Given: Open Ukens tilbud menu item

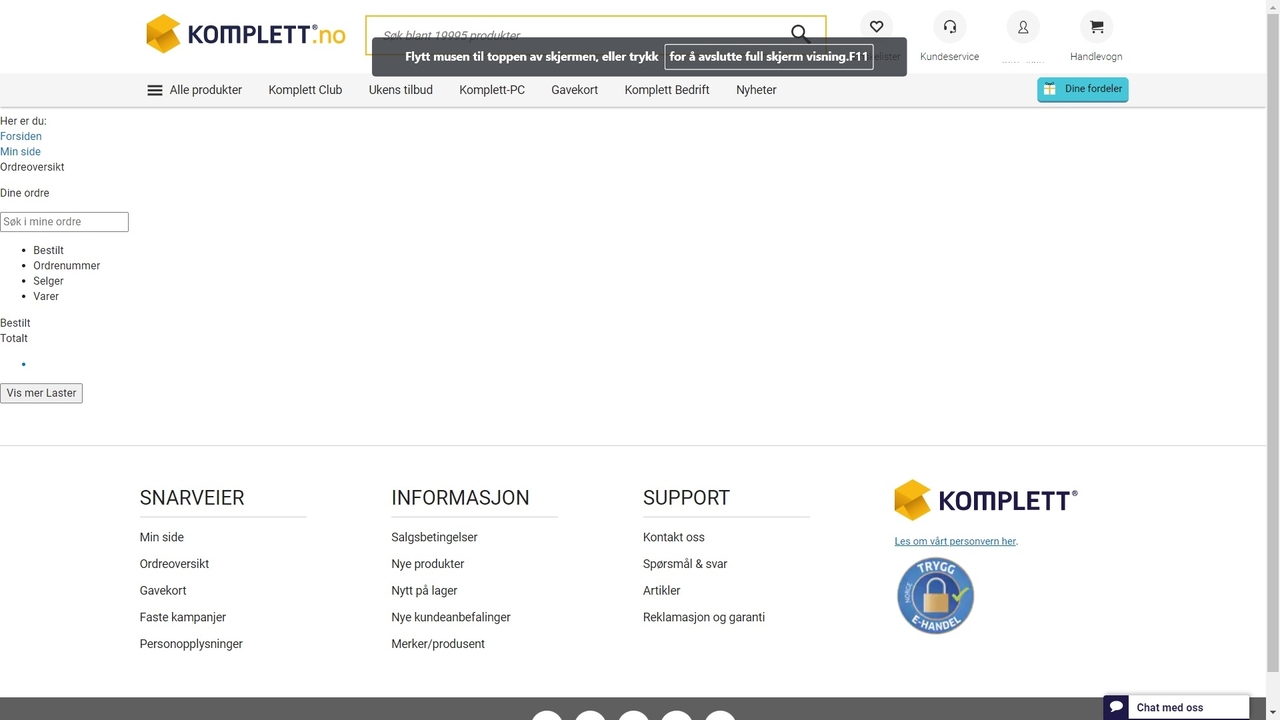Looking at the screenshot, I should (401, 90).
